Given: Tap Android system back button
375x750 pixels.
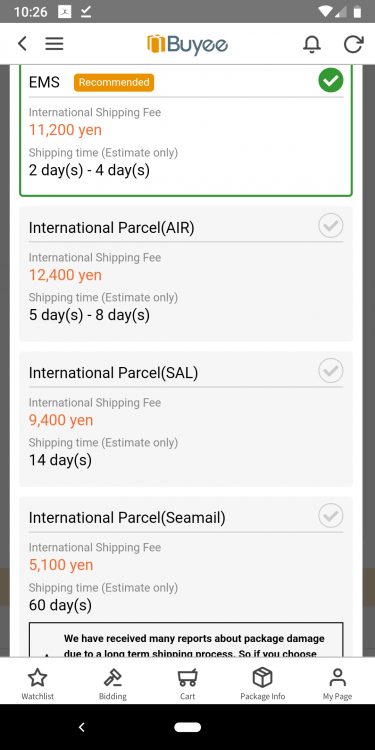Looking at the screenshot, I should coord(82,727).
